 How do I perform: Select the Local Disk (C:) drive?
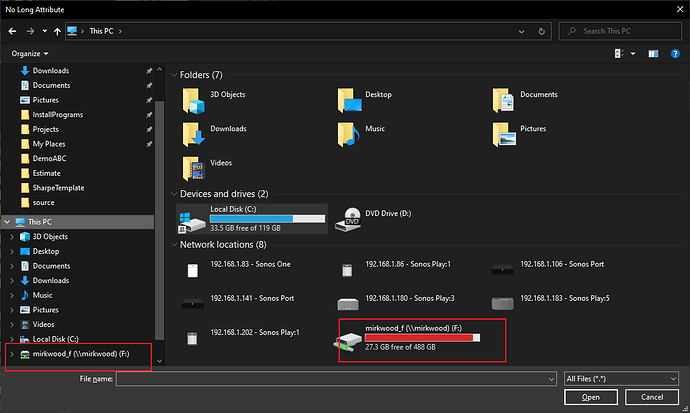click(252, 217)
